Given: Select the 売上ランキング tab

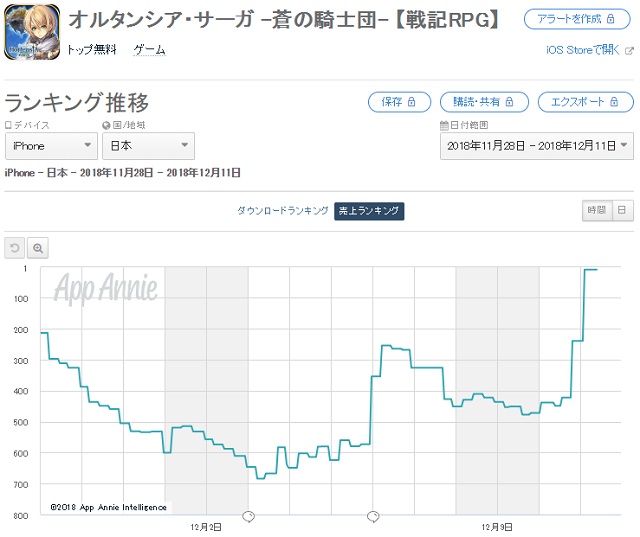Looking at the screenshot, I should [x=369, y=211].
